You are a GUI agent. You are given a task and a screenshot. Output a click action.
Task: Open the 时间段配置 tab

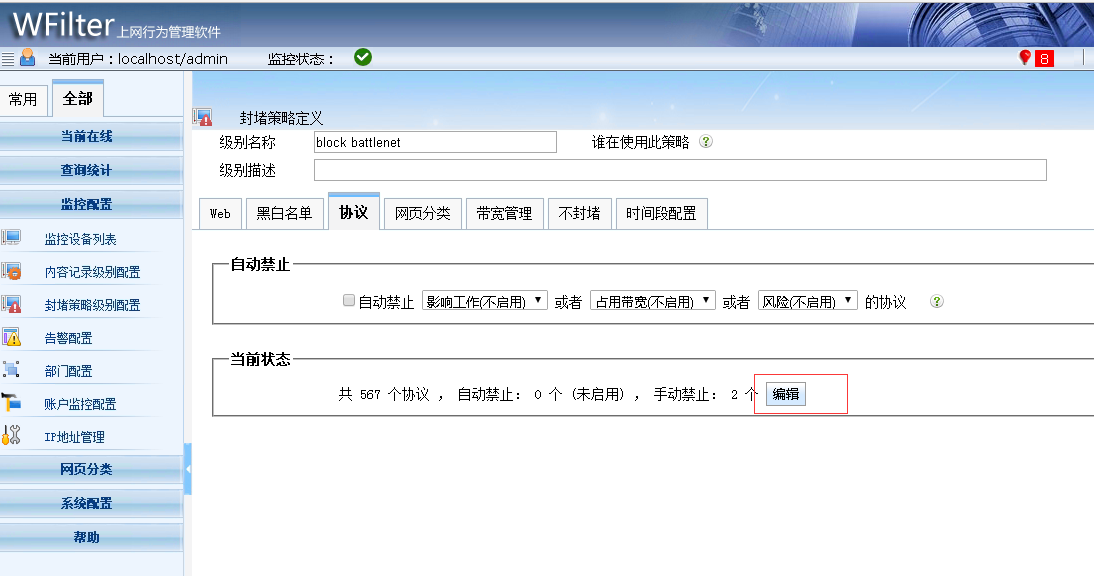(661, 213)
